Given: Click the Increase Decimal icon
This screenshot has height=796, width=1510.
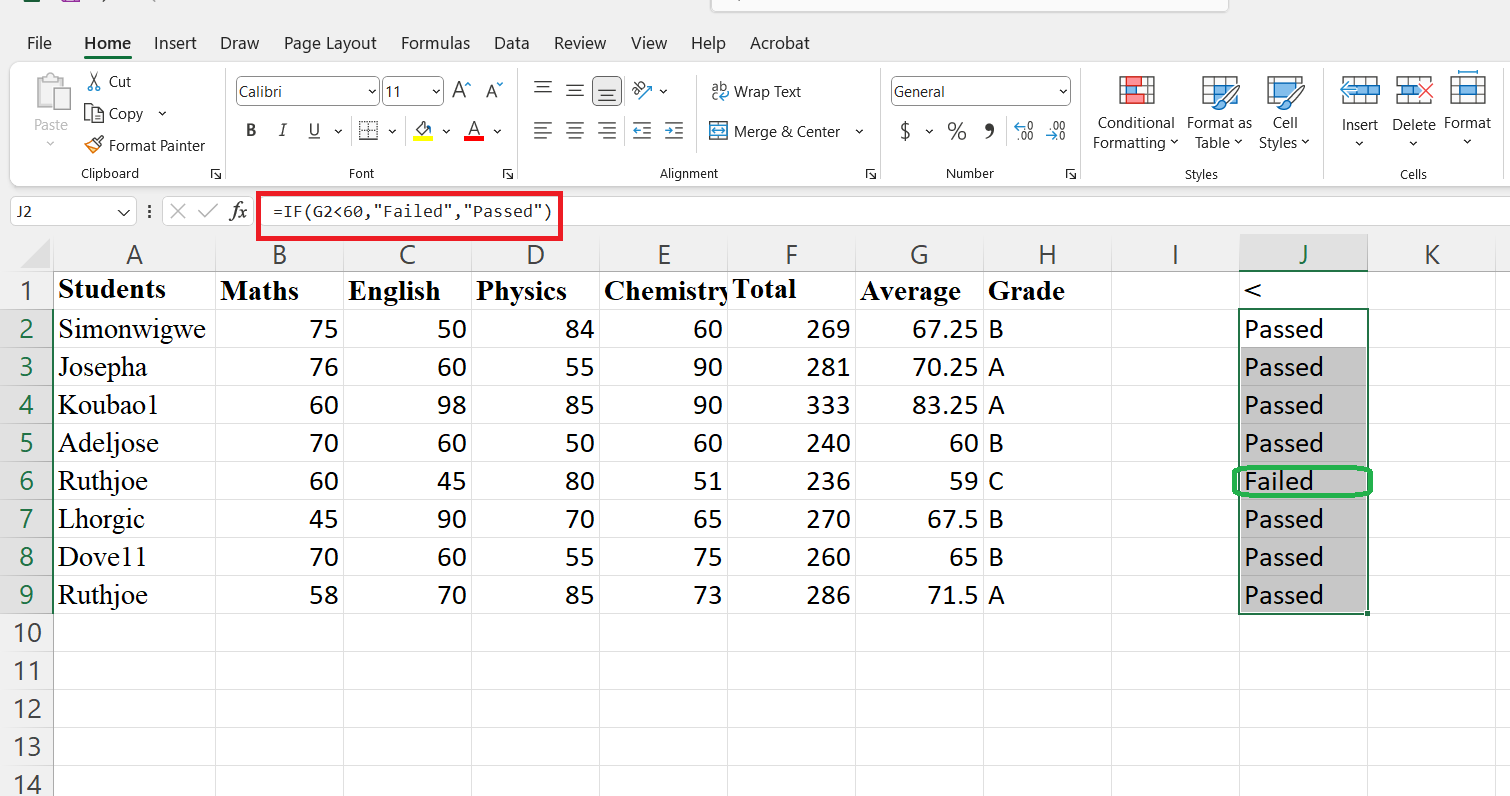Looking at the screenshot, I should 1023,131.
